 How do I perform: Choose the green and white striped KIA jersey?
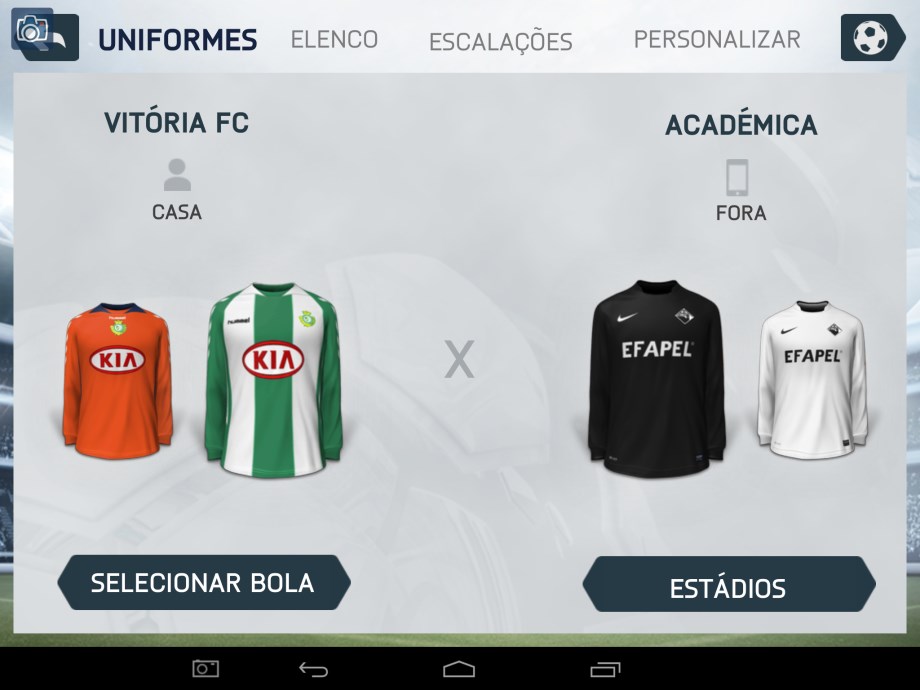(273, 380)
